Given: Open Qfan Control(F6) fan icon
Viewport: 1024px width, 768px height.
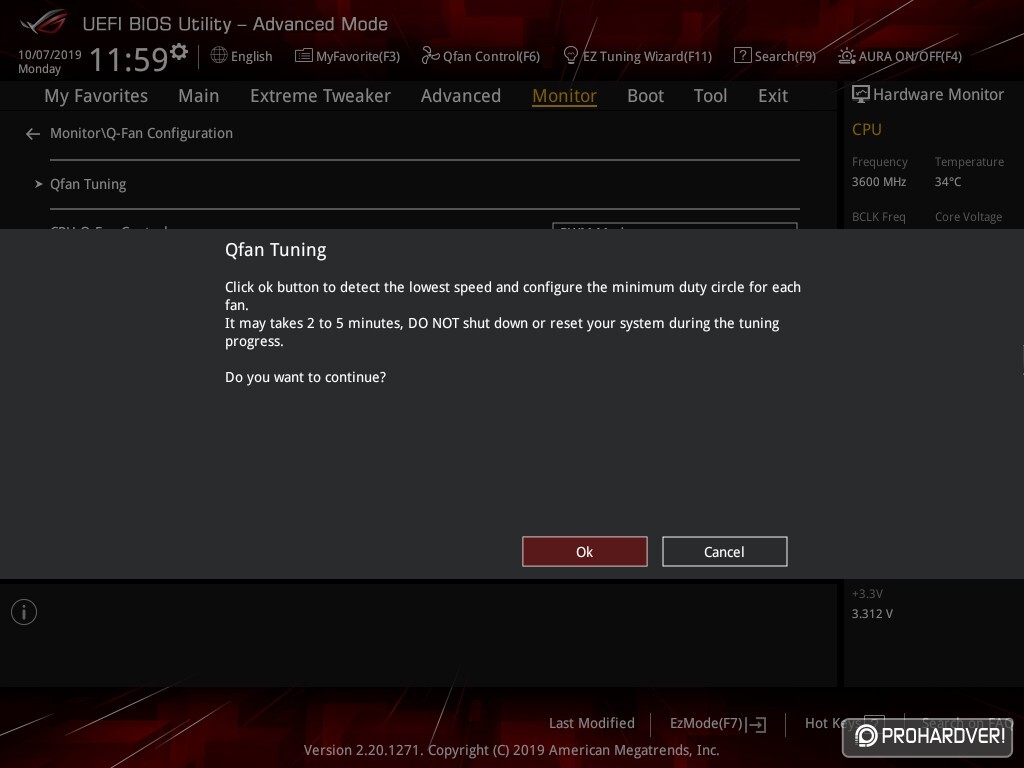Looking at the screenshot, I should click(x=430, y=56).
